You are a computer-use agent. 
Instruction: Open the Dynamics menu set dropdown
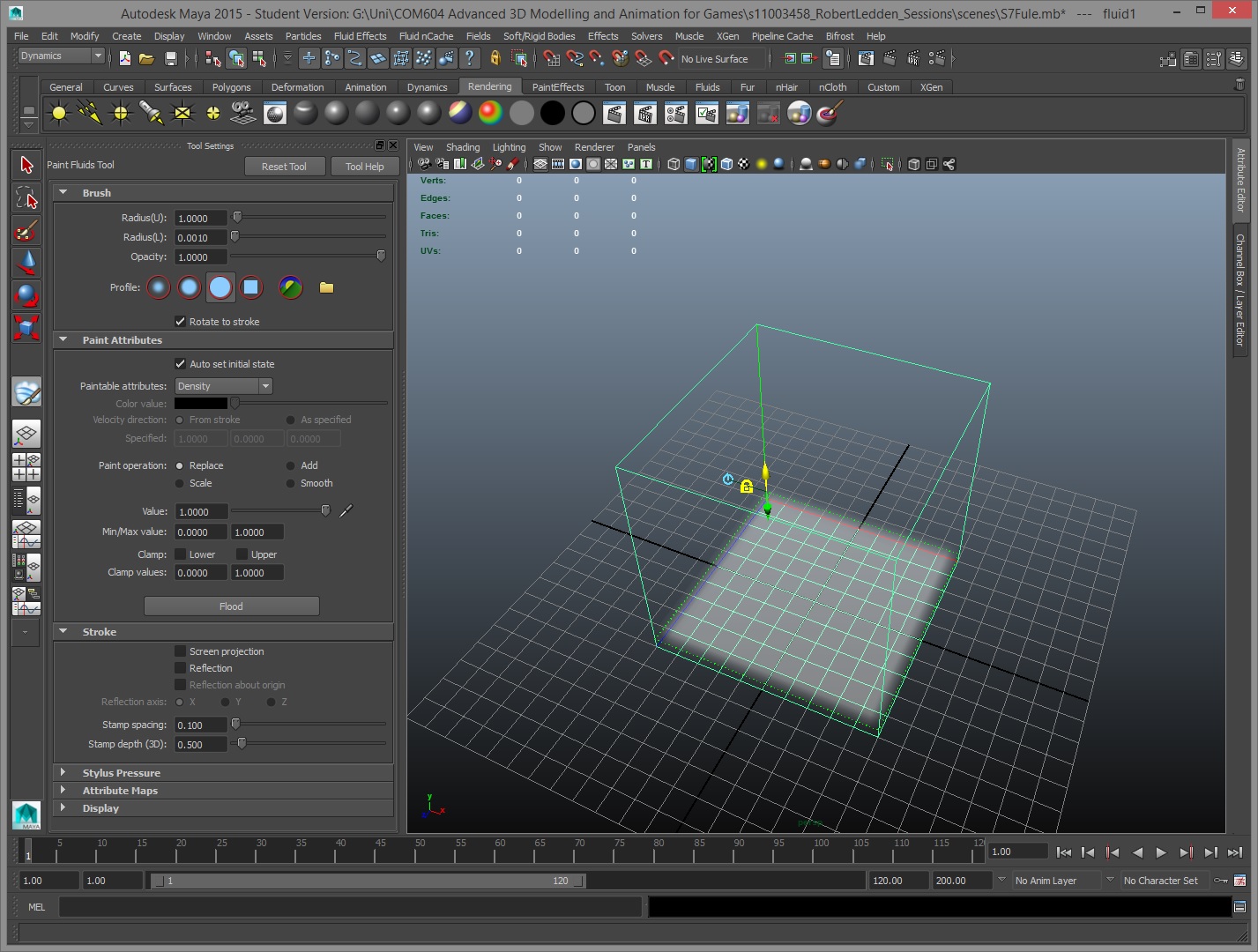61,56
